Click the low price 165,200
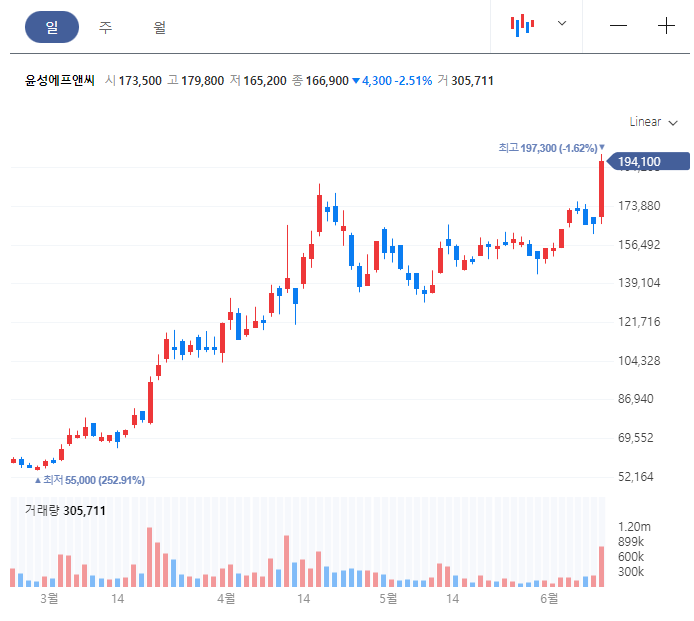The height and width of the screenshot is (621, 694). [x=265, y=81]
